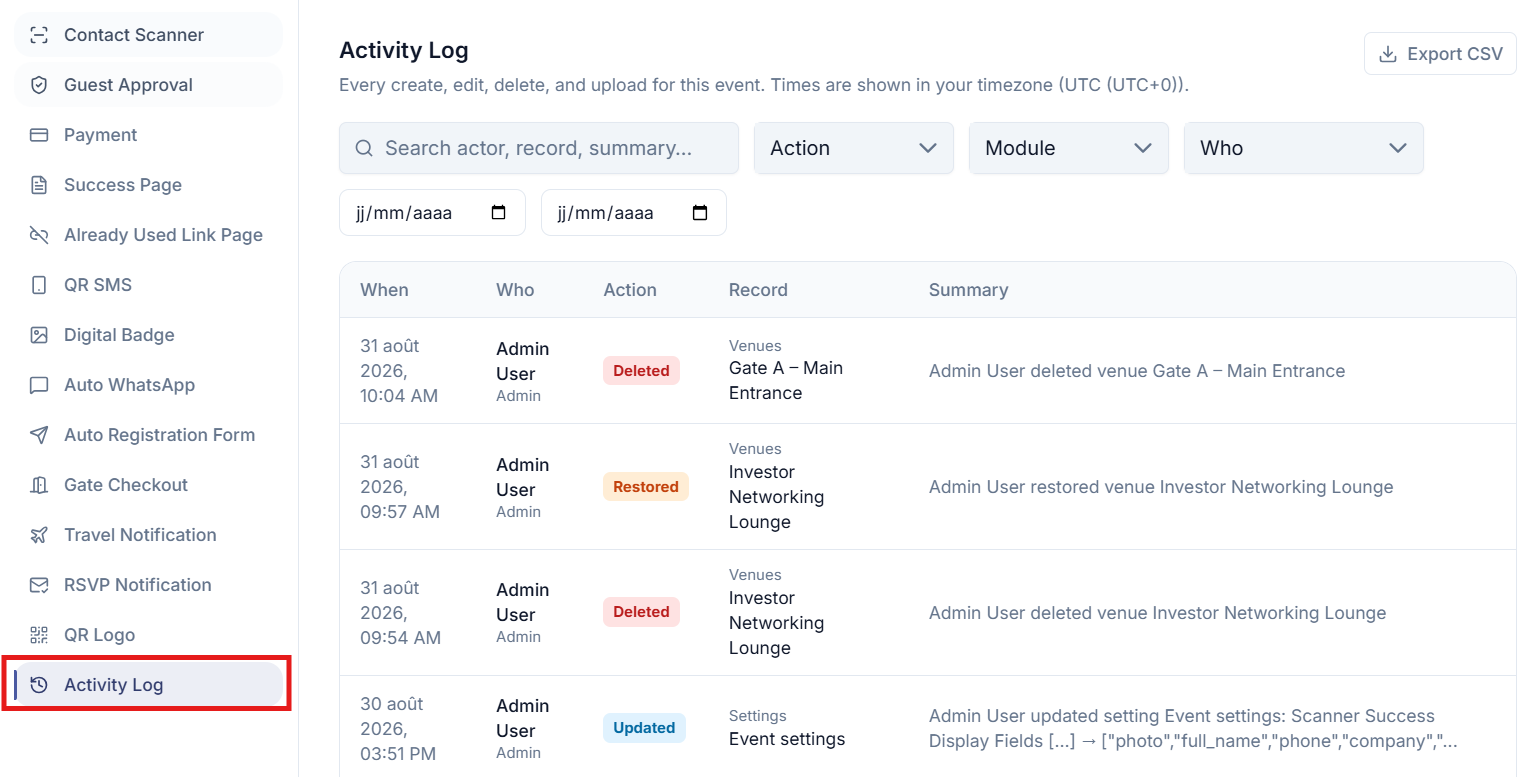Click the start date jj/mm/aaaa field
The image size is (1533, 777).
click(x=432, y=213)
